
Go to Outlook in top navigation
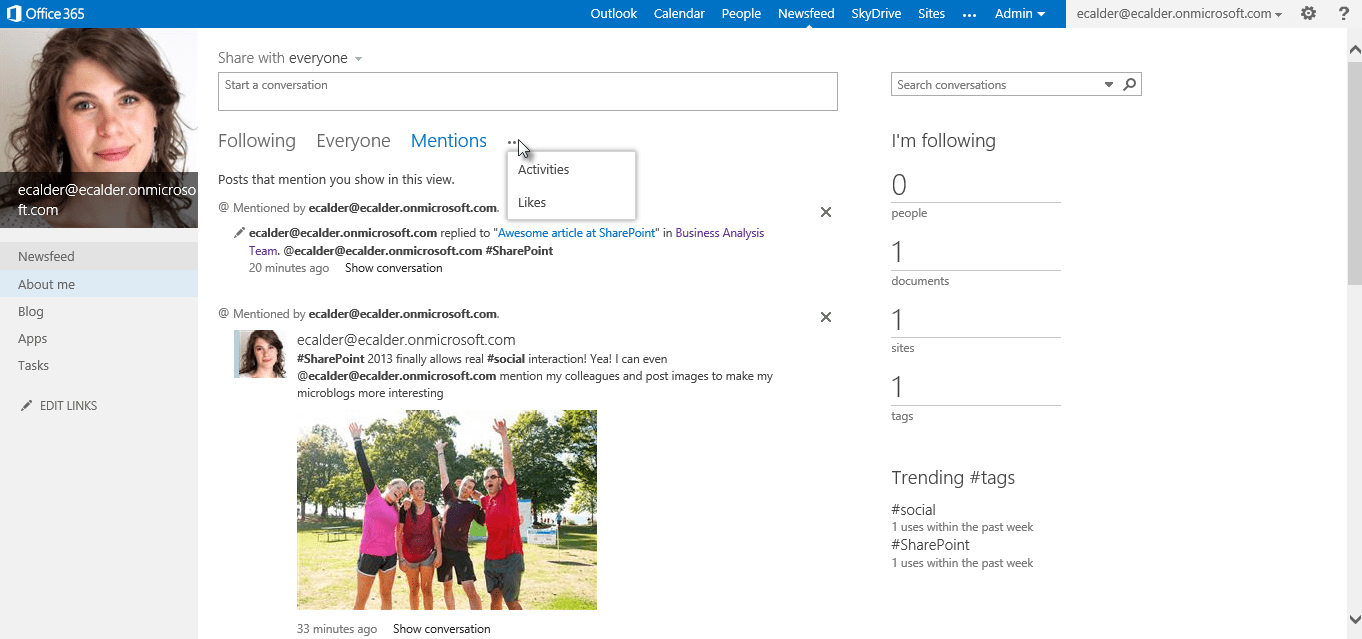(614, 14)
